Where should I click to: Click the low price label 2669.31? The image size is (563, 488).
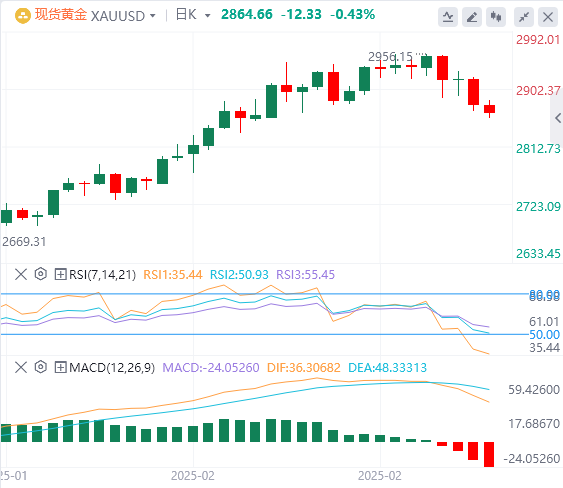[24, 242]
